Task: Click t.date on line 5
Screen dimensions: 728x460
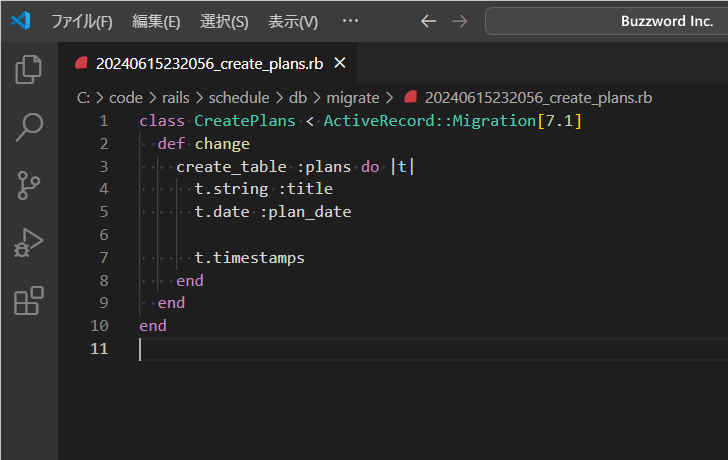Action: 222,212
